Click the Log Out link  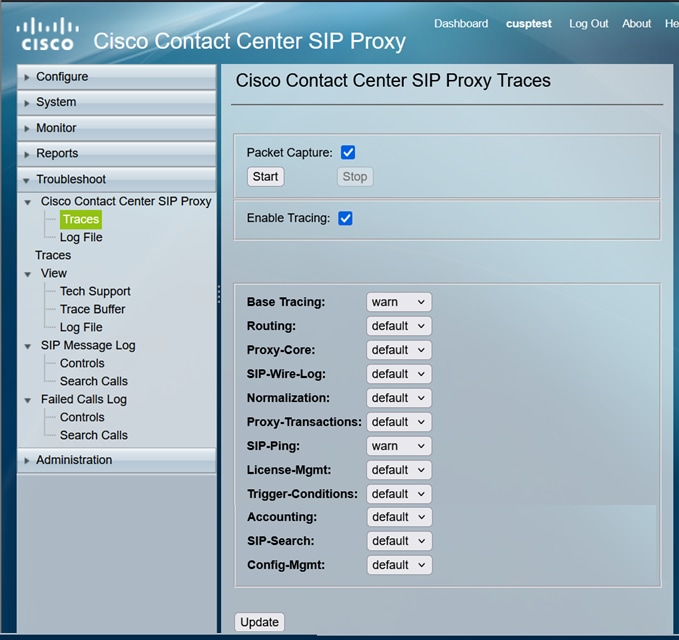tap(588, 23)
